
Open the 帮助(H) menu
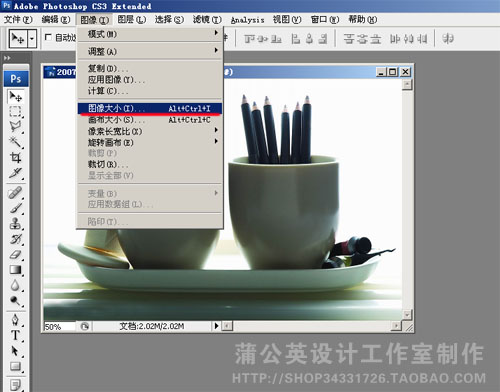point(363,20)
